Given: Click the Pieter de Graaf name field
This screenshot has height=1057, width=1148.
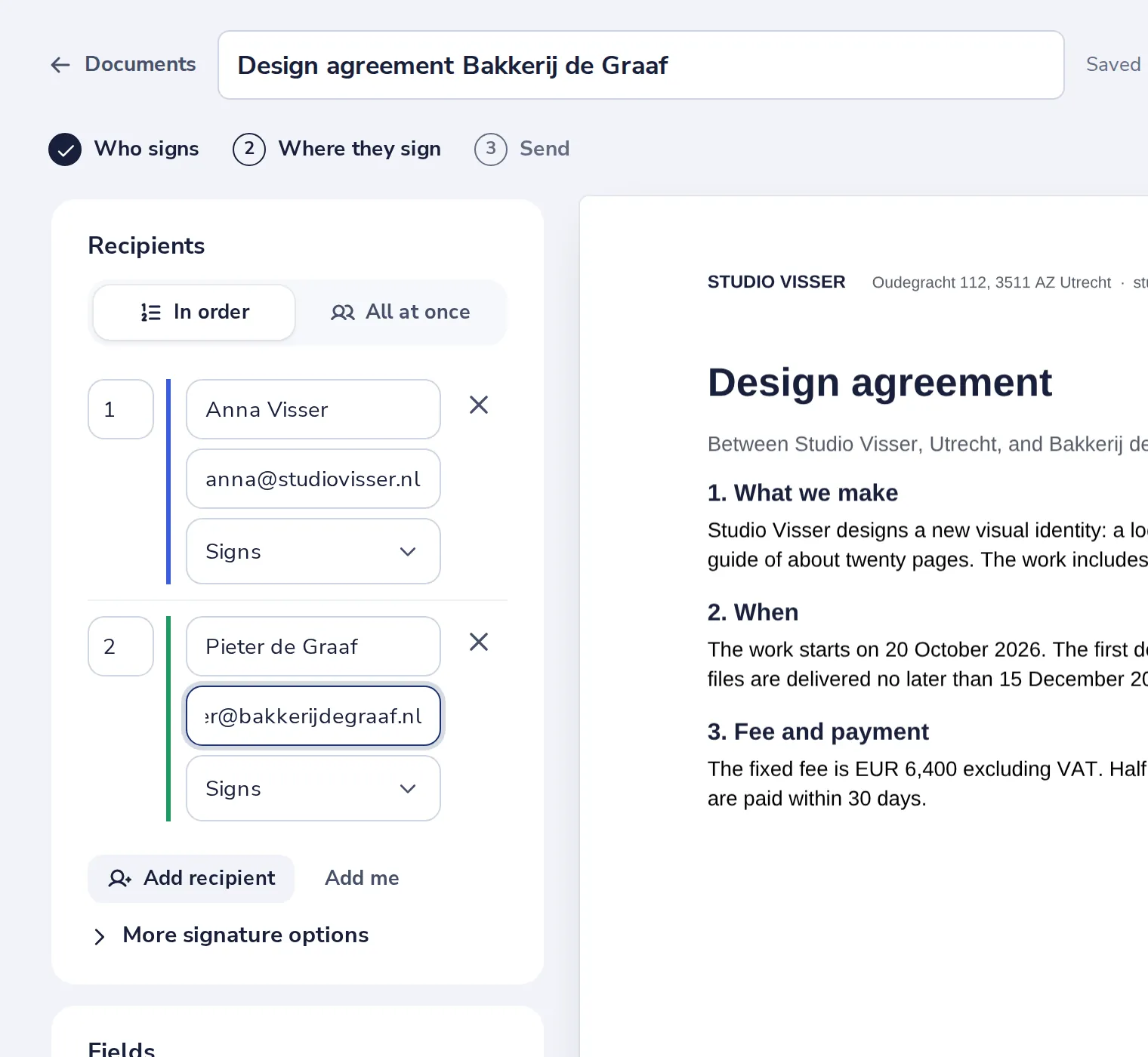Looking at the screenshot, I should (x=313, y=646).
